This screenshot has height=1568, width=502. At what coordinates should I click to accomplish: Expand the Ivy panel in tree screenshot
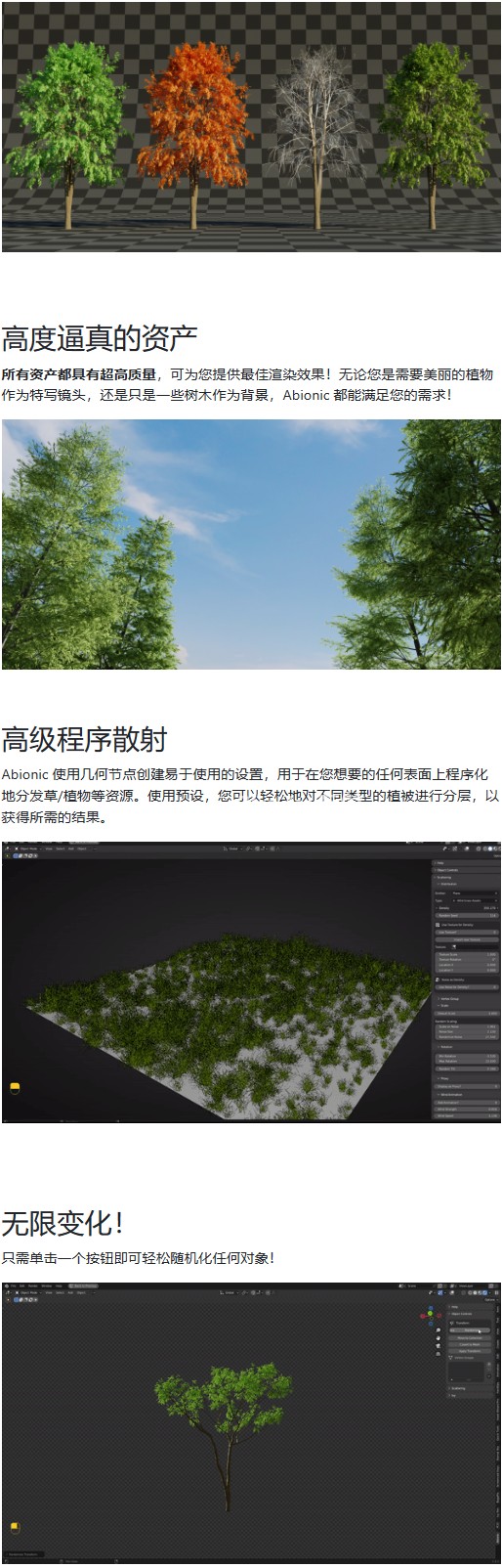[469, 1396]
